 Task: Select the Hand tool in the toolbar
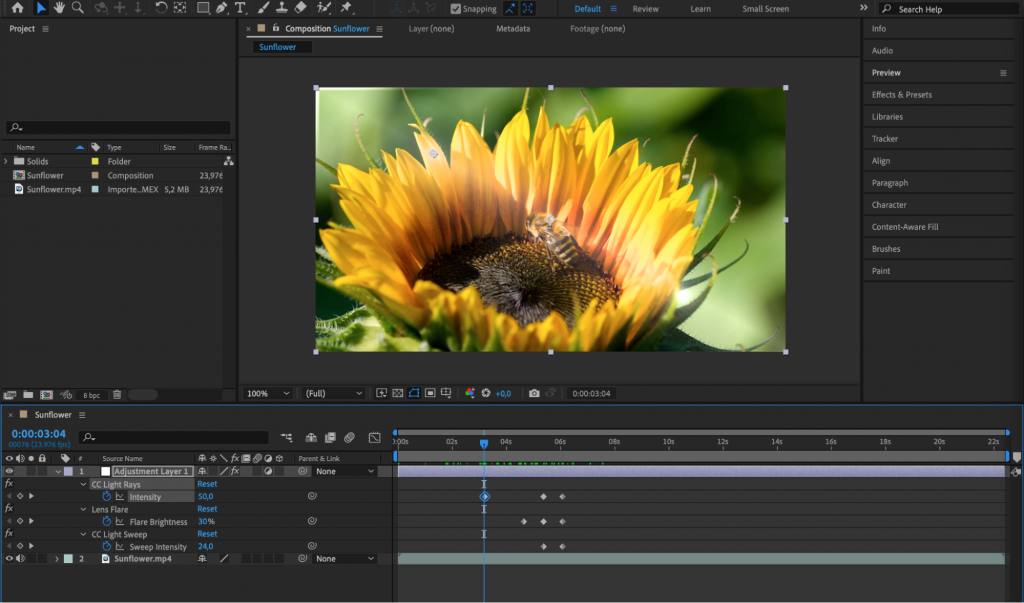point(61,8)
